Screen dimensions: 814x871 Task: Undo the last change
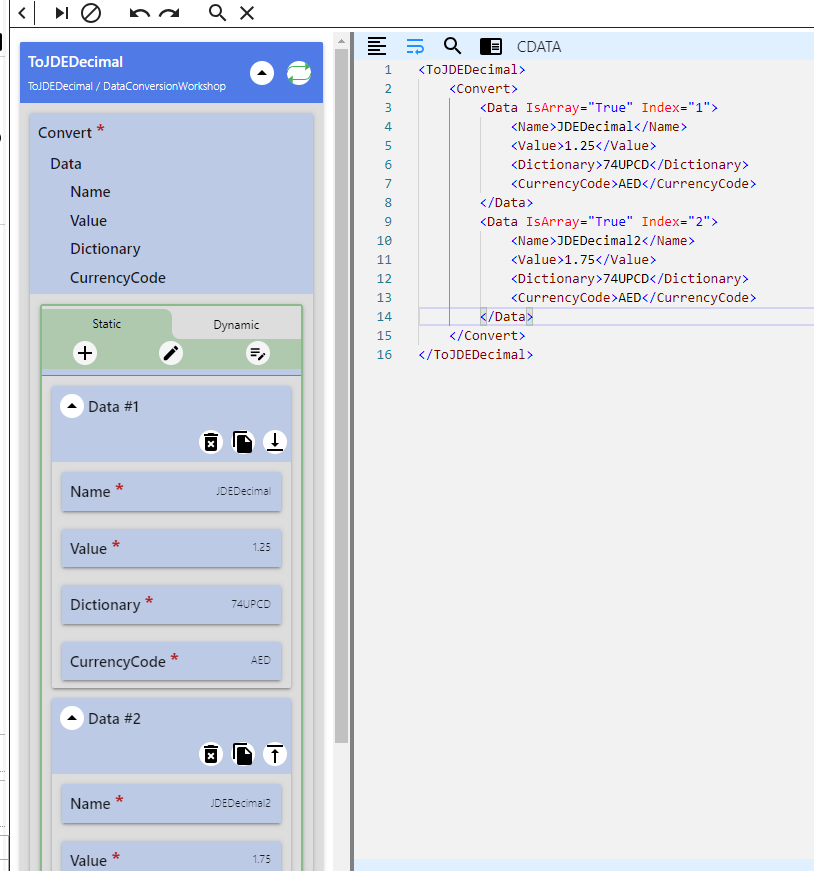click(139, 13)
